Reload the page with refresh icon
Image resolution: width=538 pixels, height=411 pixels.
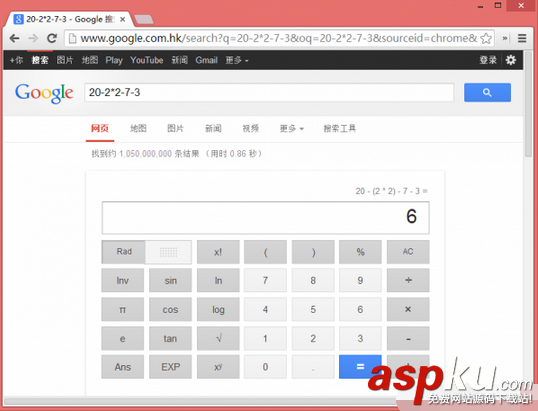coord(52,38)
